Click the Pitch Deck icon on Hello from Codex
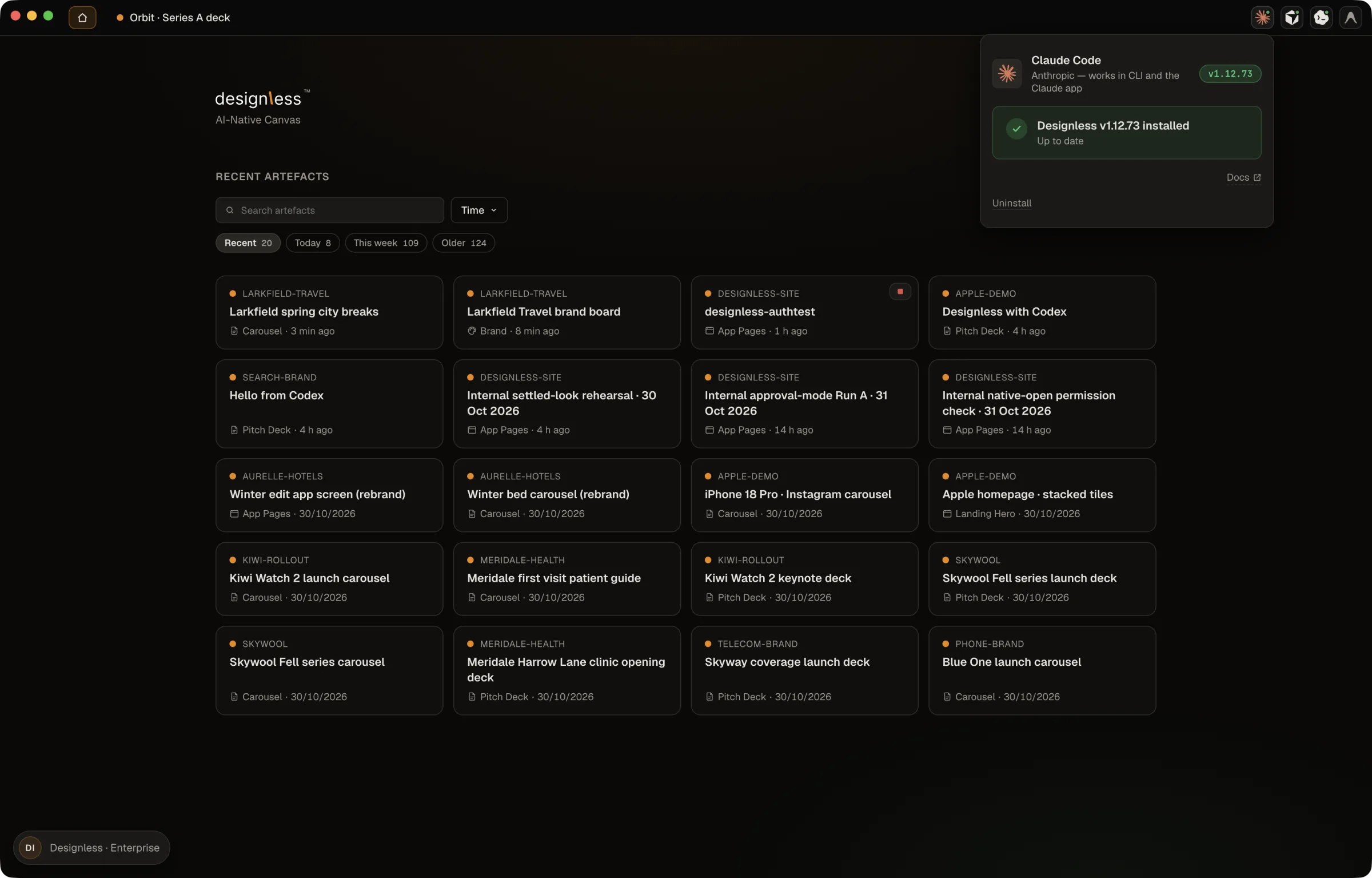1372x878 pixels. point(234,430)
